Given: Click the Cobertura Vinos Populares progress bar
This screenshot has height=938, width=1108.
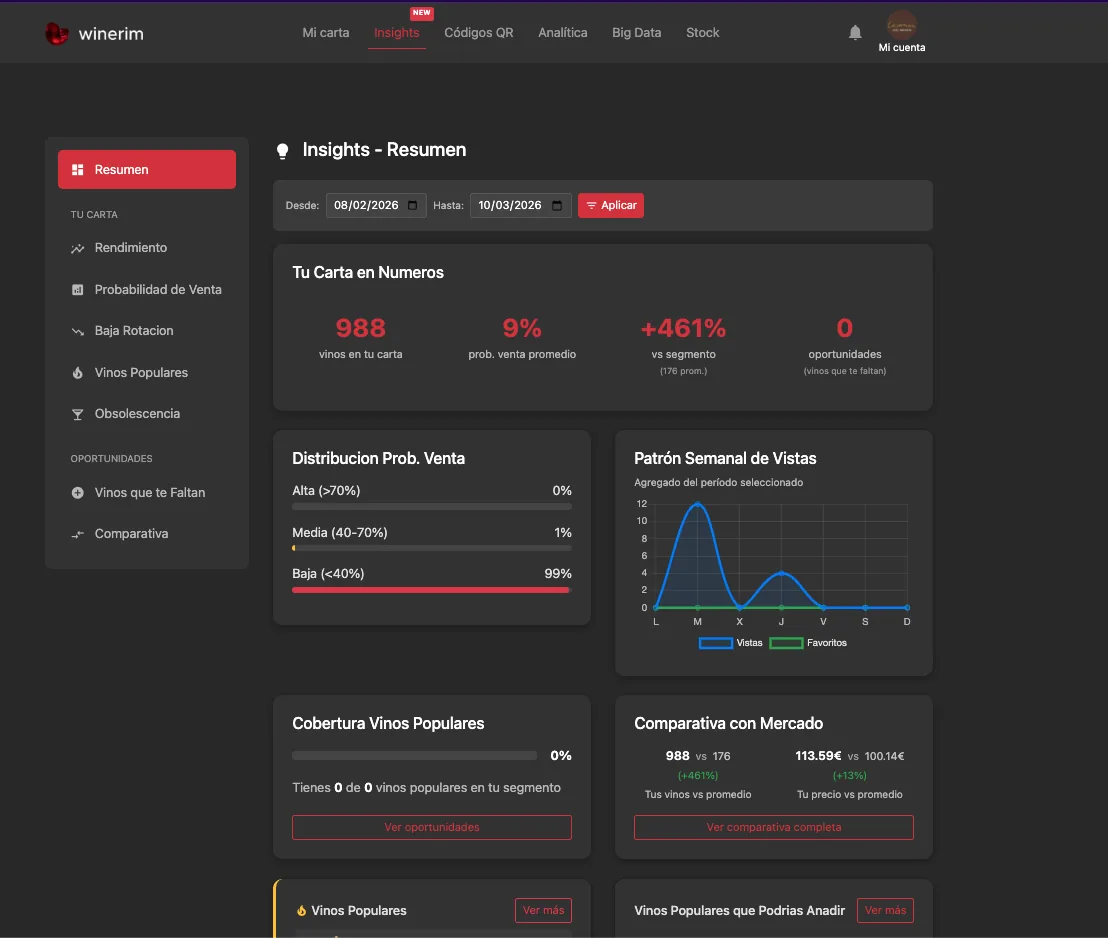Looking at the screenshot, I should point(415,756).
